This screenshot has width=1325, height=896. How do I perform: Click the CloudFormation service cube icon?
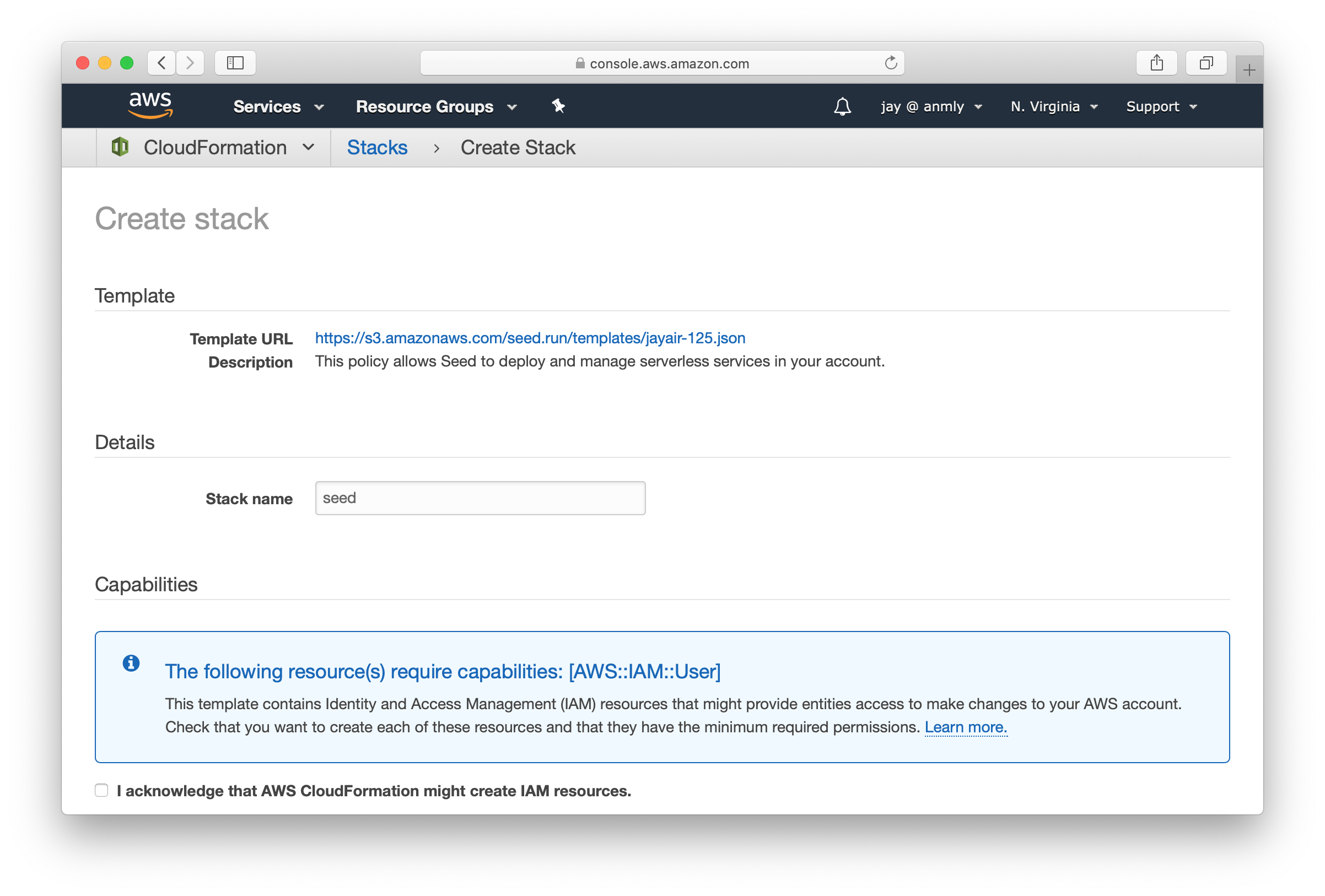tap(120, 147)
